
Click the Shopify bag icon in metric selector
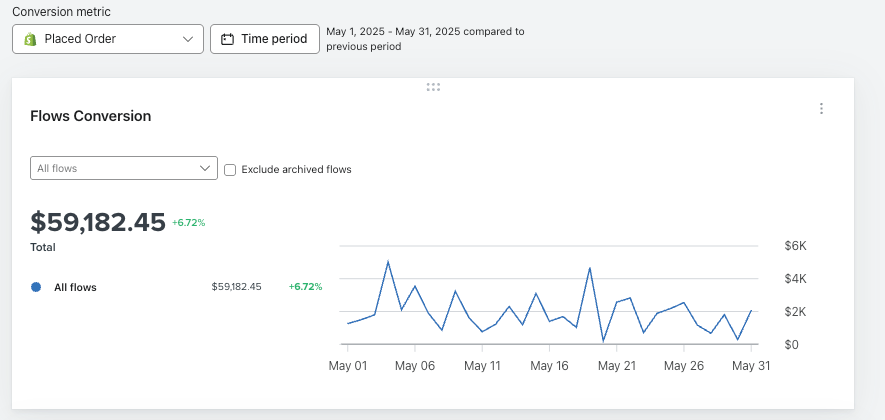(x=30, y=39)
